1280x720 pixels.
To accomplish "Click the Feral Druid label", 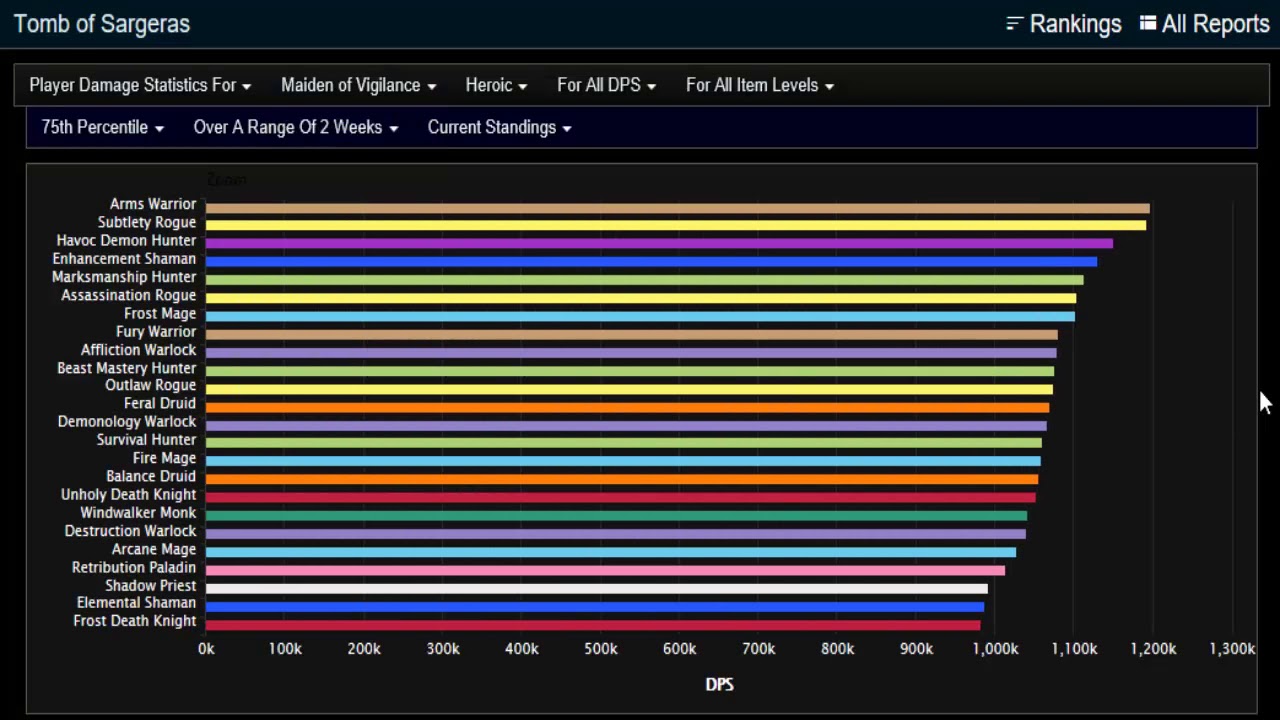I will (x=160, y=403).
